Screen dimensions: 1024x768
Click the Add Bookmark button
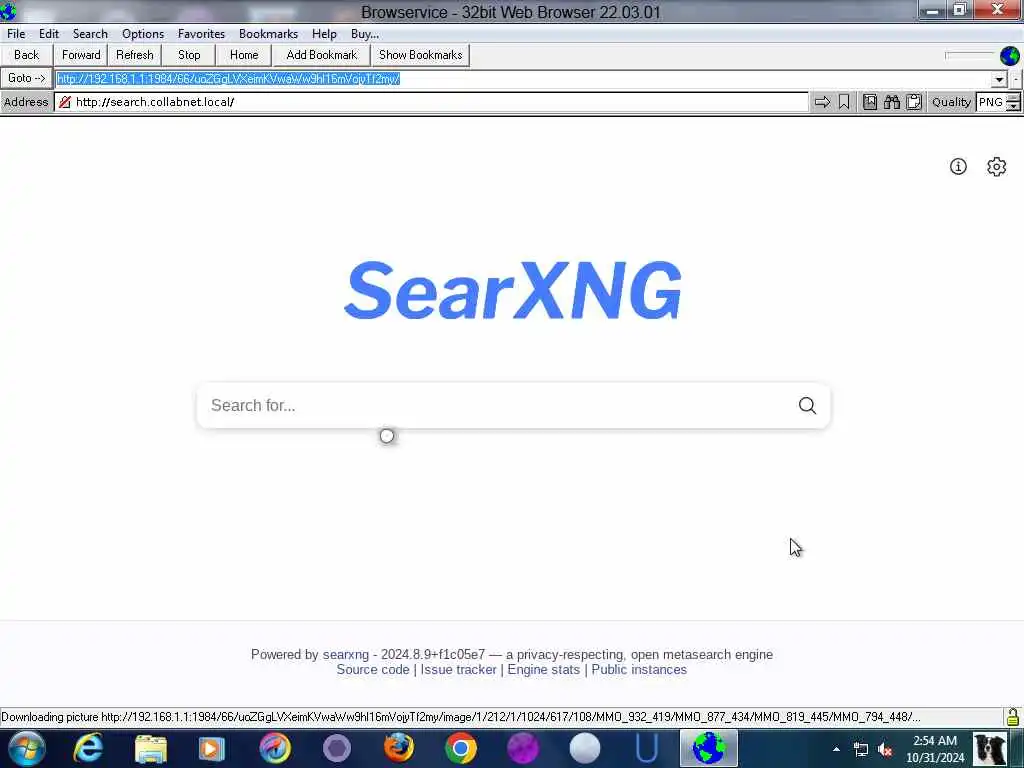[321, 55]
